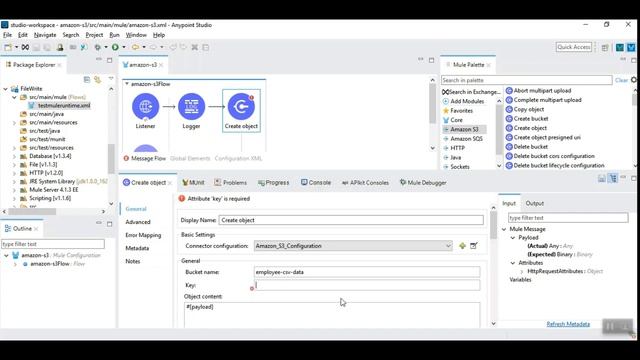This screenshot has width=640, height=360.
Task: Select Amazon SQS module in palette
Action: [466, 139]
